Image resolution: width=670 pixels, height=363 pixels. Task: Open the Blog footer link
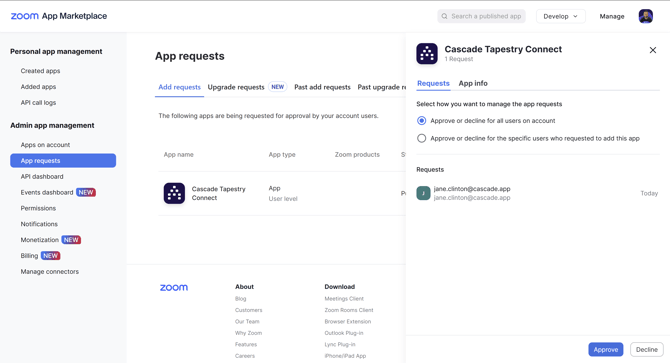coord(241,299)
